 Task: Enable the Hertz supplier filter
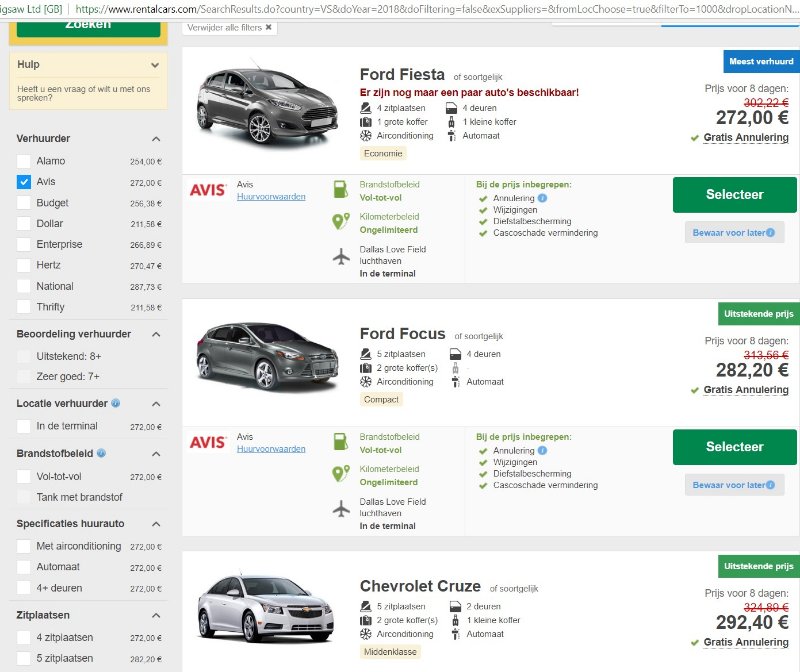[x=24, y=266]
